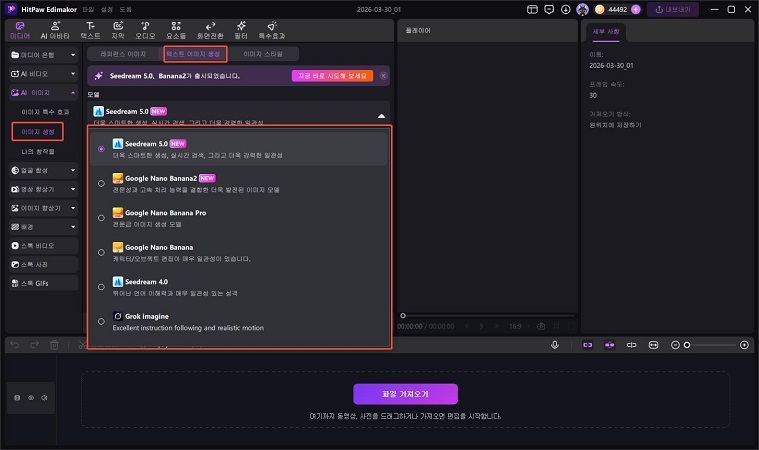This screenshot has height=450, width=759.
Task: Click the layout switch icon in title bar
Action: (x=532, y=9)
